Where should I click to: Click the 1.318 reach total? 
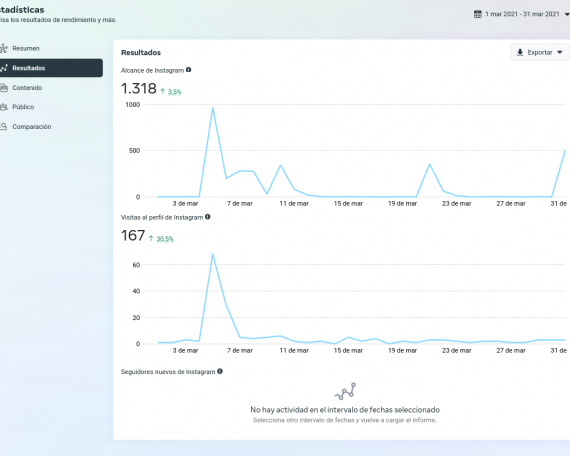point(139,88)
